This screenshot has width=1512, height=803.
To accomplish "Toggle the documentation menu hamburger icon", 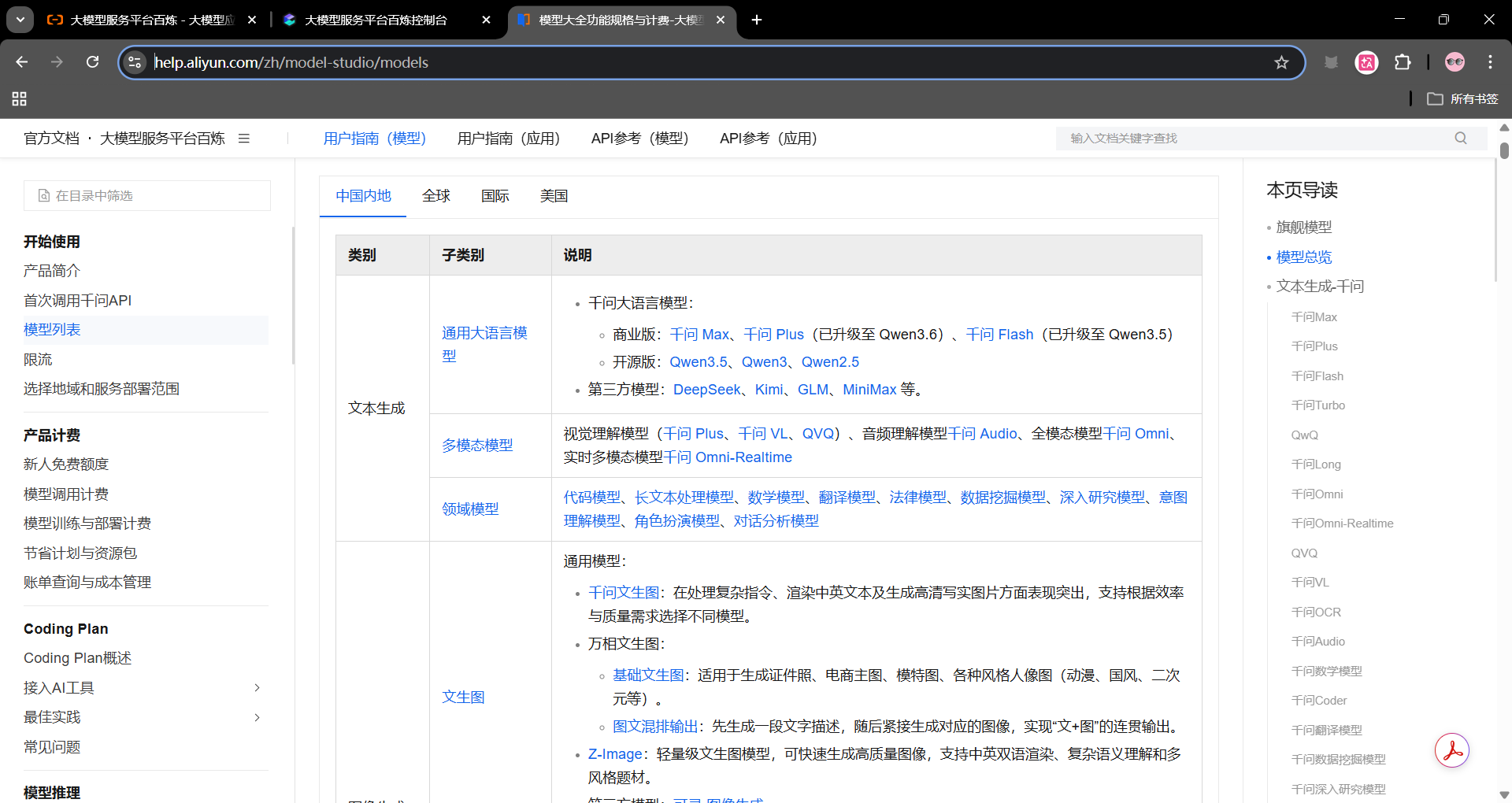I will click(x=244, y=139).
